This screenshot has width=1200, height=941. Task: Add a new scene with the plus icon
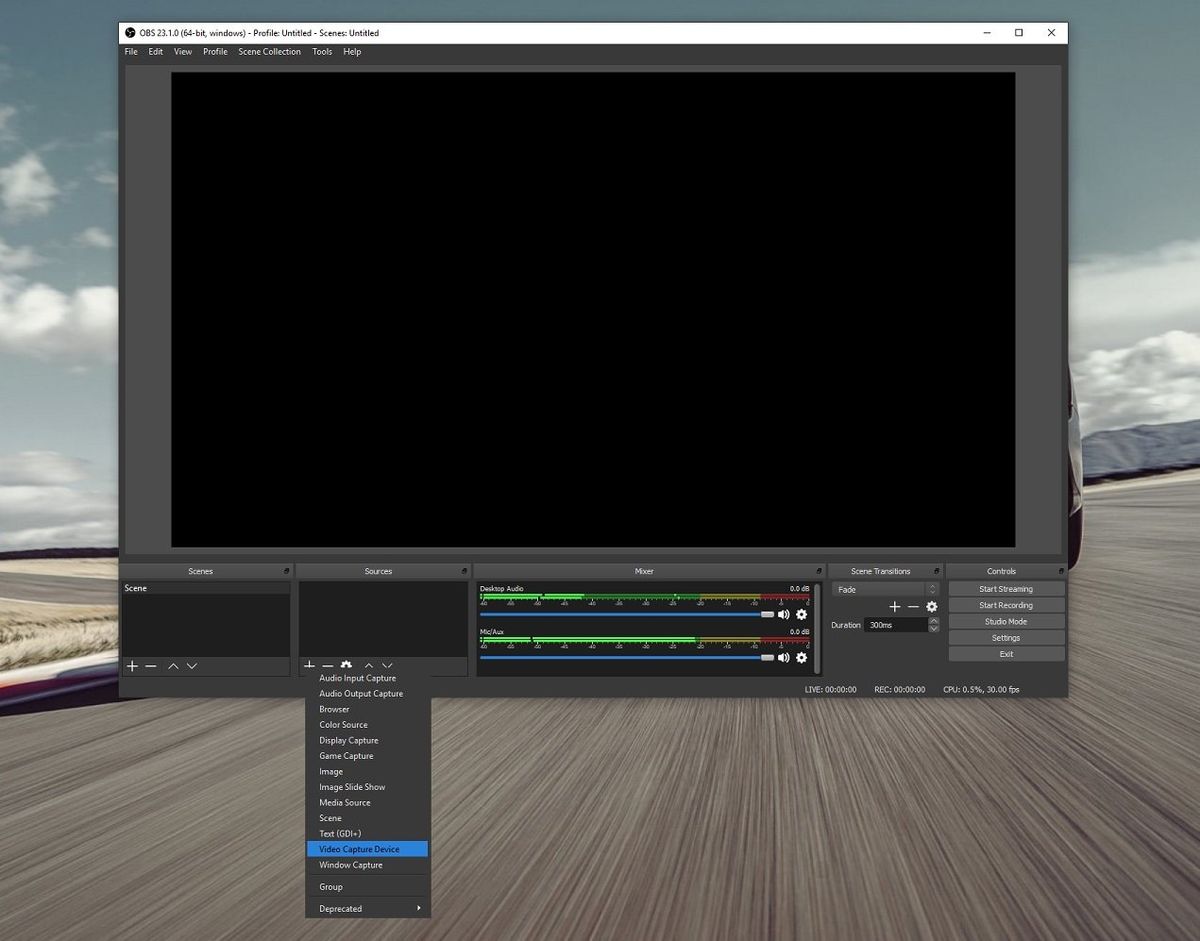pyautogui.click(x=131, y=666)
